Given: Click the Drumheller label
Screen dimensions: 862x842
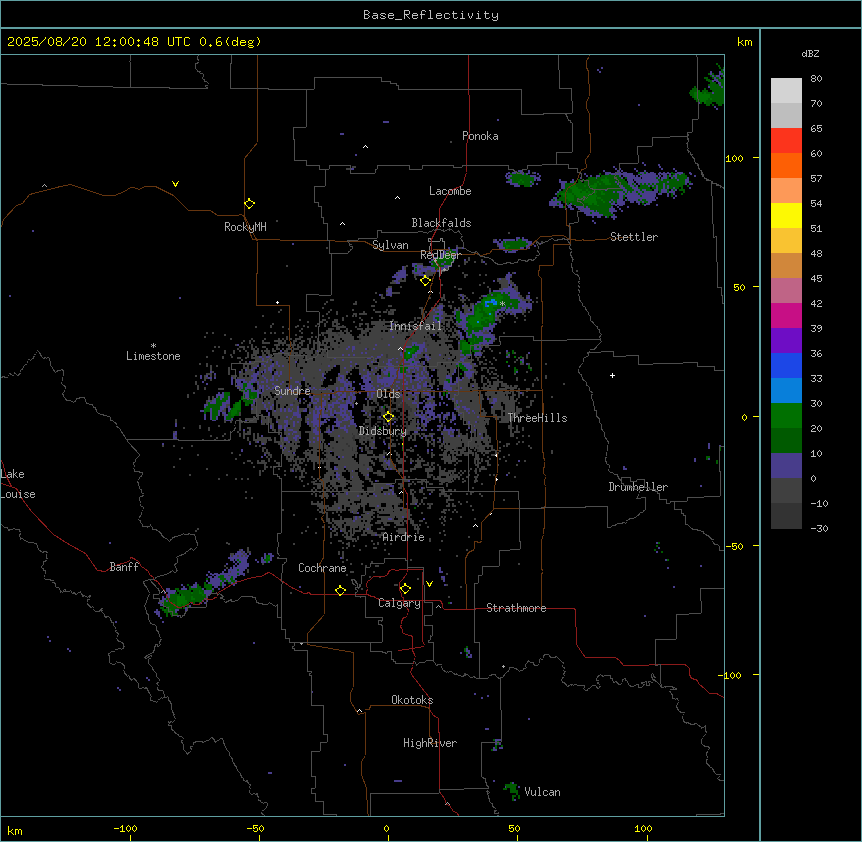Looking at the screenshot, I should [x=638, y=487].
